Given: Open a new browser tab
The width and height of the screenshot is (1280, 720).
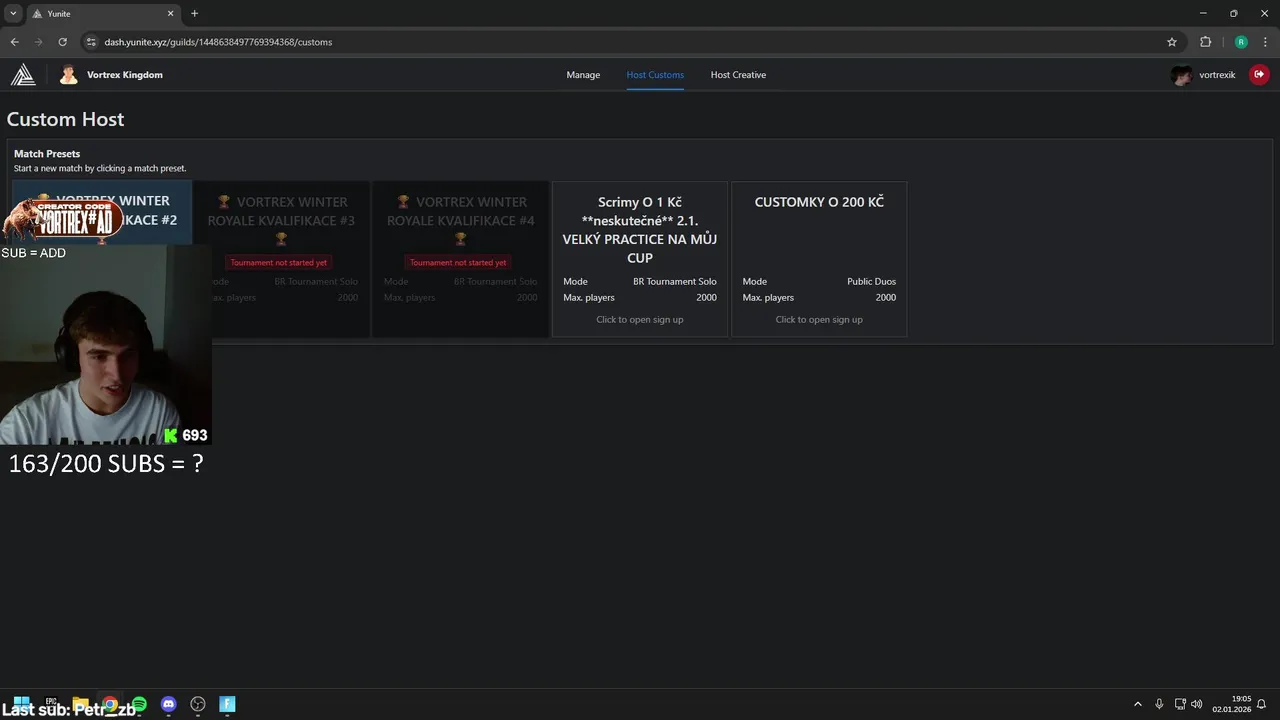Looking at the screenshot, I should pyautogui.click(x=194, y=14).
